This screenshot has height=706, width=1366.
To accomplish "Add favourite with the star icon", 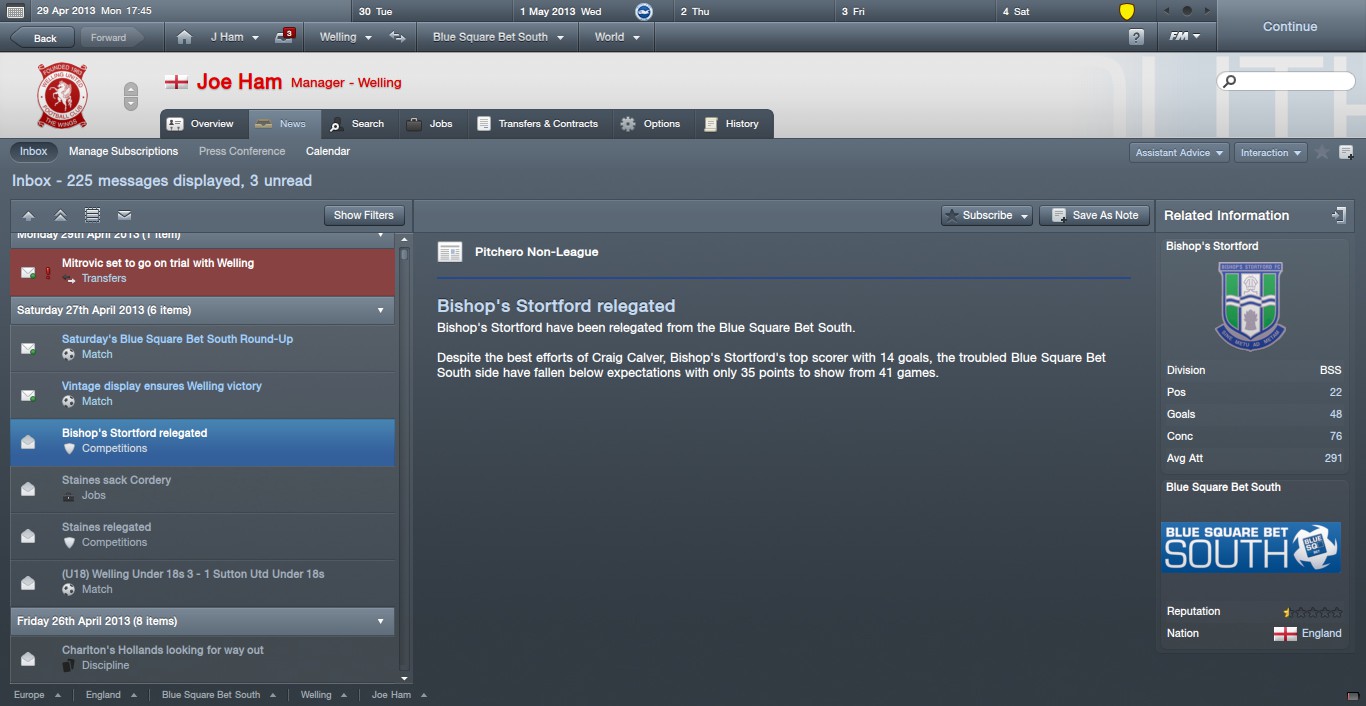I will pos(1322,153).
